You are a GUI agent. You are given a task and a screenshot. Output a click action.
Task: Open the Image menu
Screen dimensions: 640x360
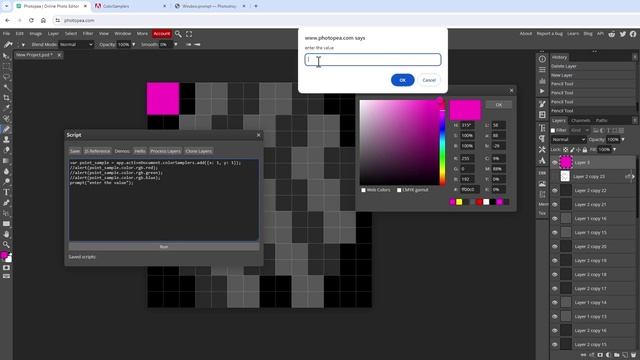(36, 34)
